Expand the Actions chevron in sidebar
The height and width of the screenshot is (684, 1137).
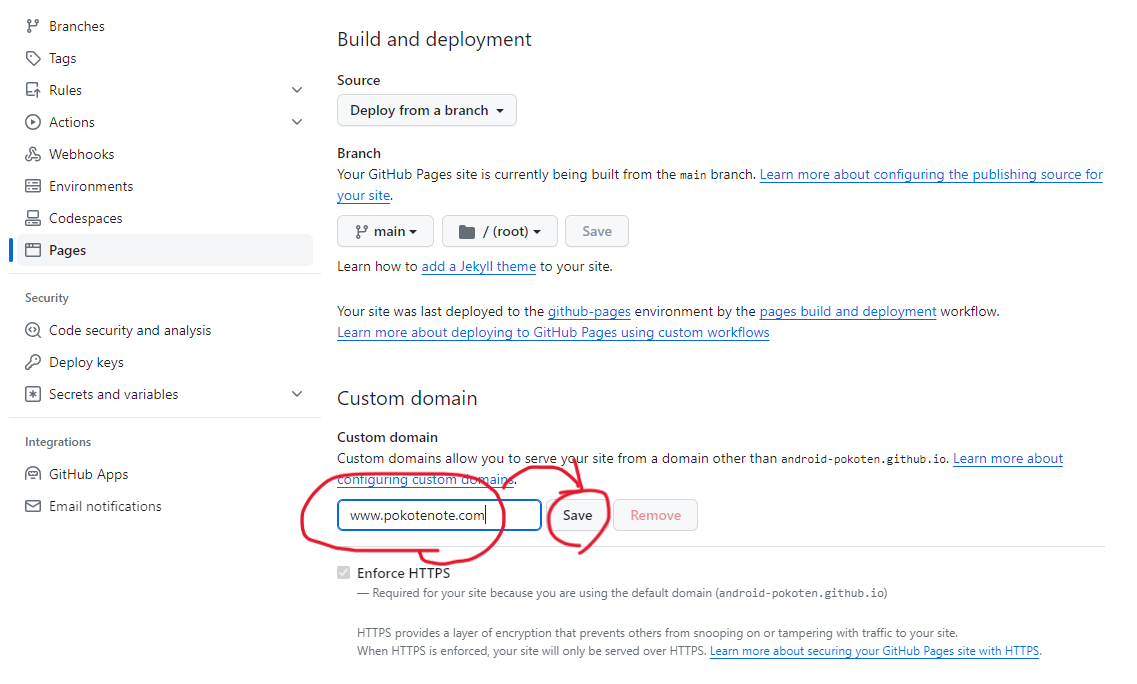coord(297,122)
